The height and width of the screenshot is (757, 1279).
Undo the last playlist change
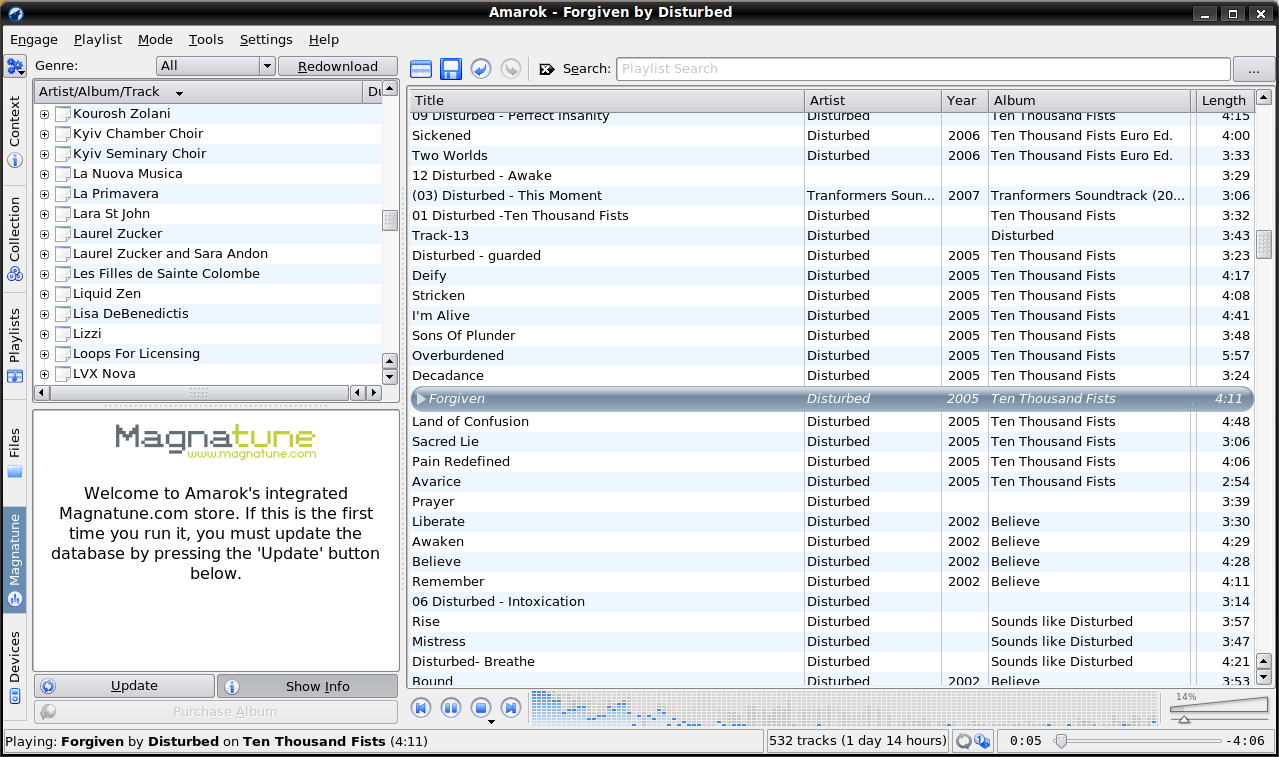click(481, 69)
